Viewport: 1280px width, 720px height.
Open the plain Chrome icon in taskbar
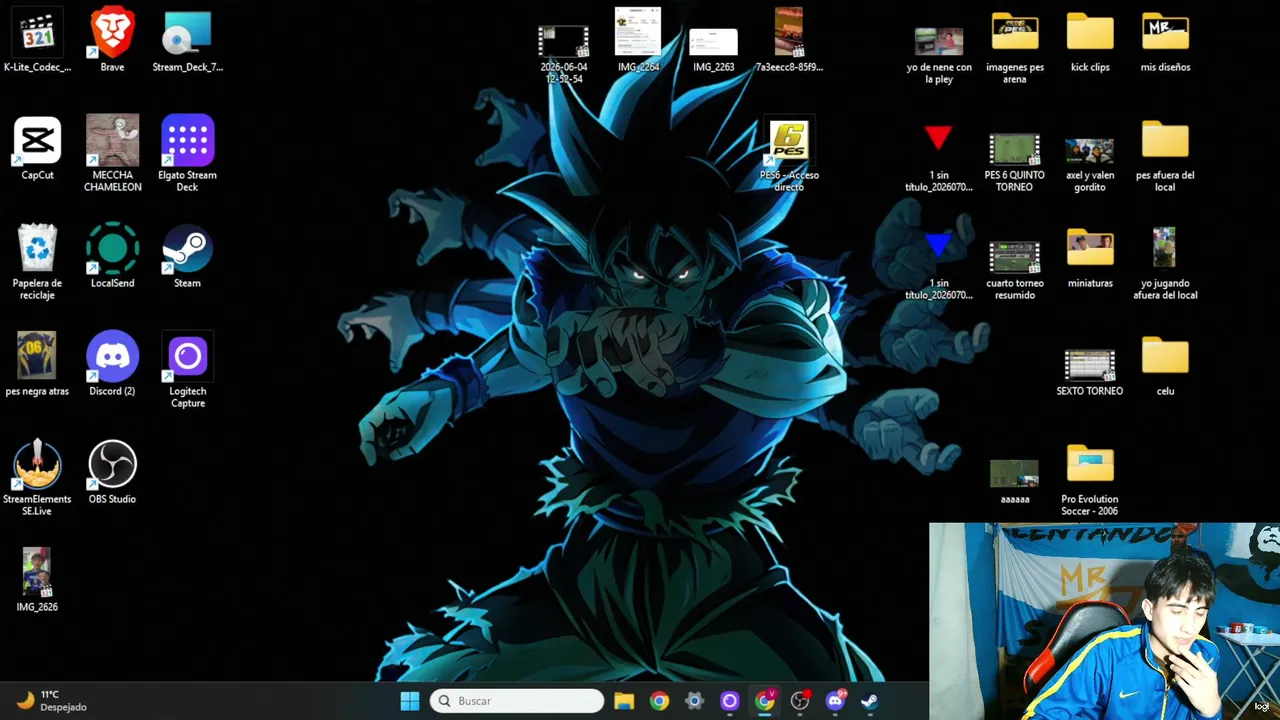point(659,701)
